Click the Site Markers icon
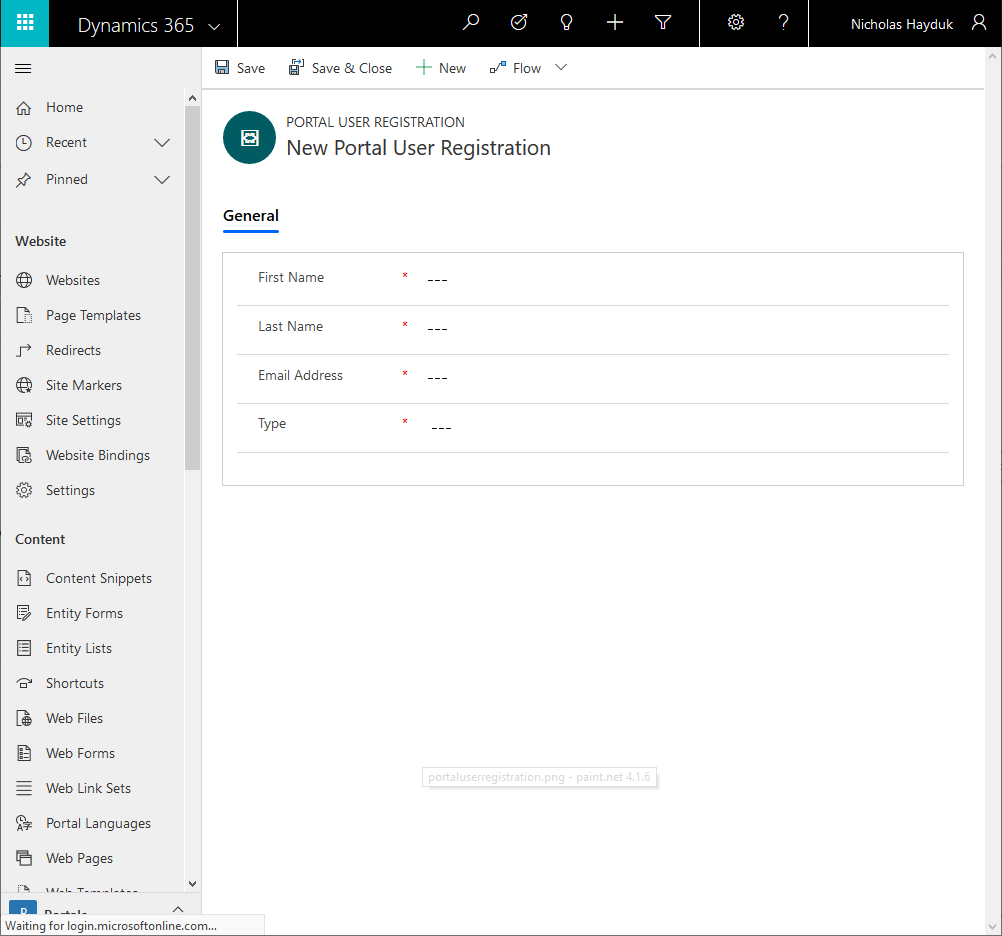The height and width of the screenshot is (936, 1002). tap(24, 385)
